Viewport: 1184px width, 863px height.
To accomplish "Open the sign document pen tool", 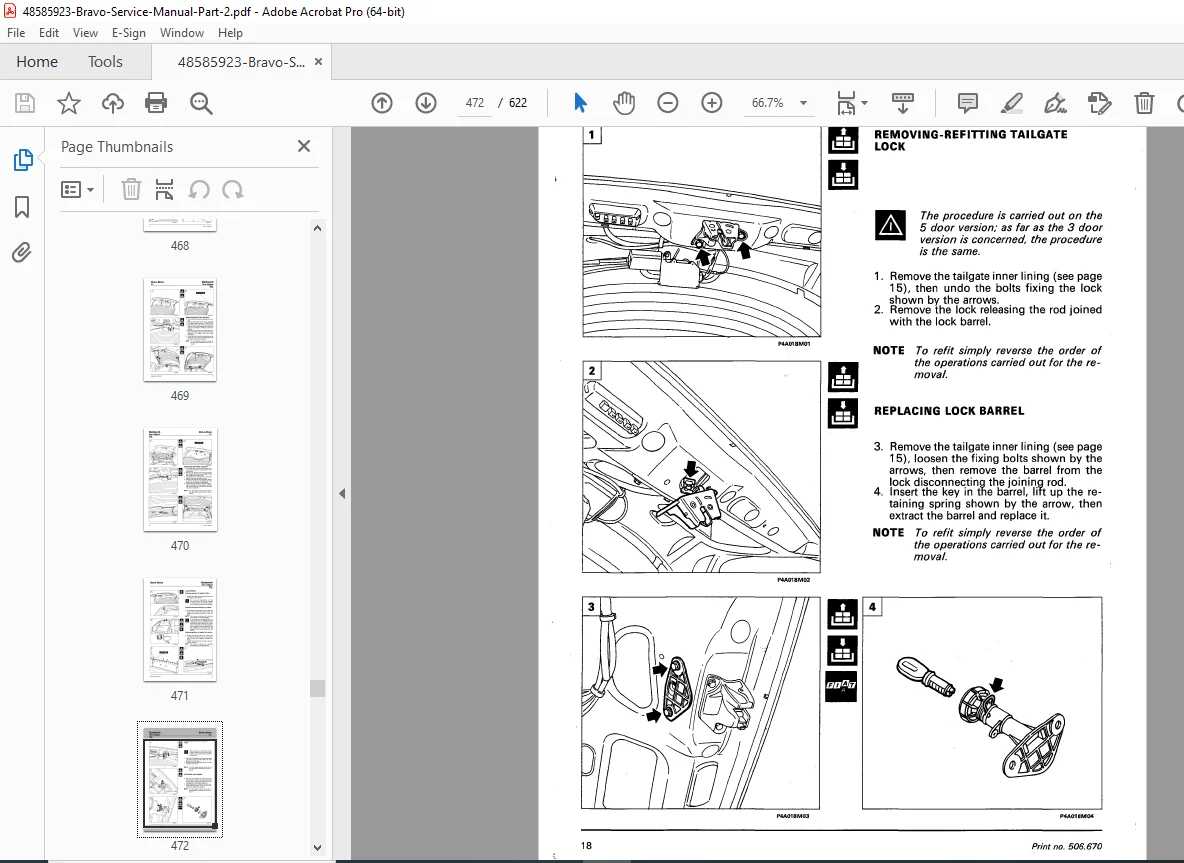I will (x=1055, y=103).
